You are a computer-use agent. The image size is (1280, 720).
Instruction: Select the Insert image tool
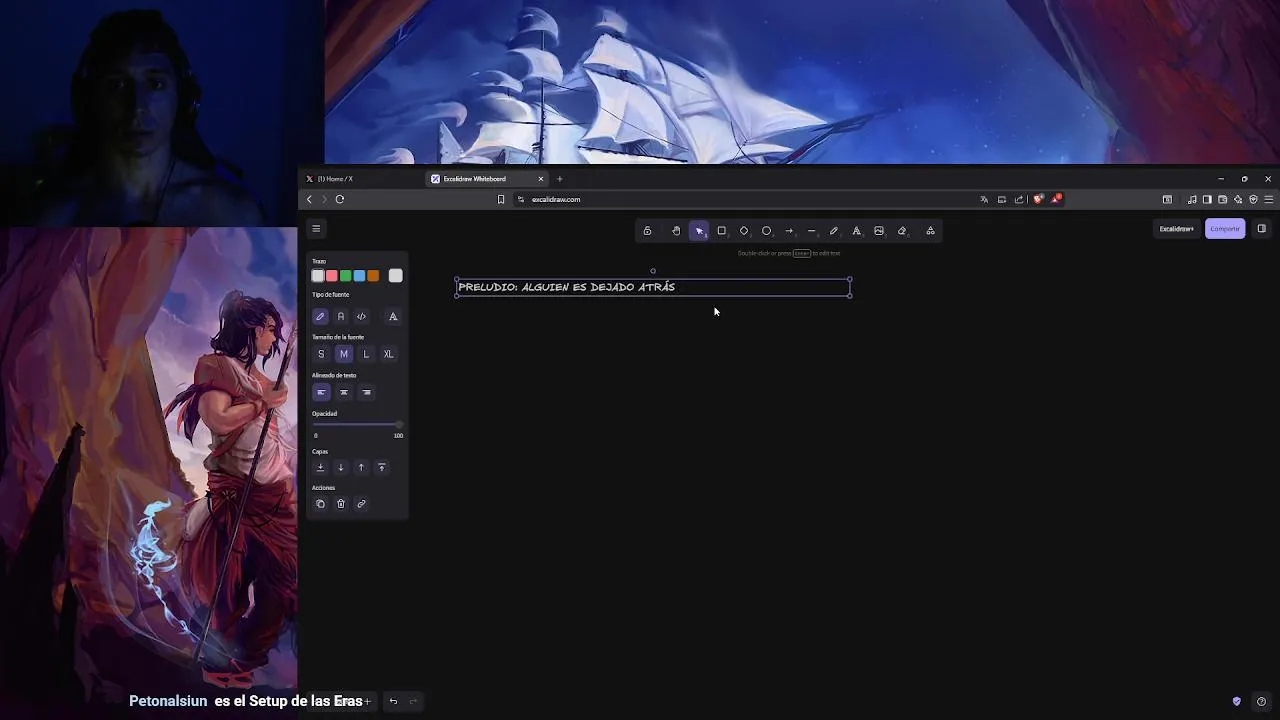tap(879, 231)
